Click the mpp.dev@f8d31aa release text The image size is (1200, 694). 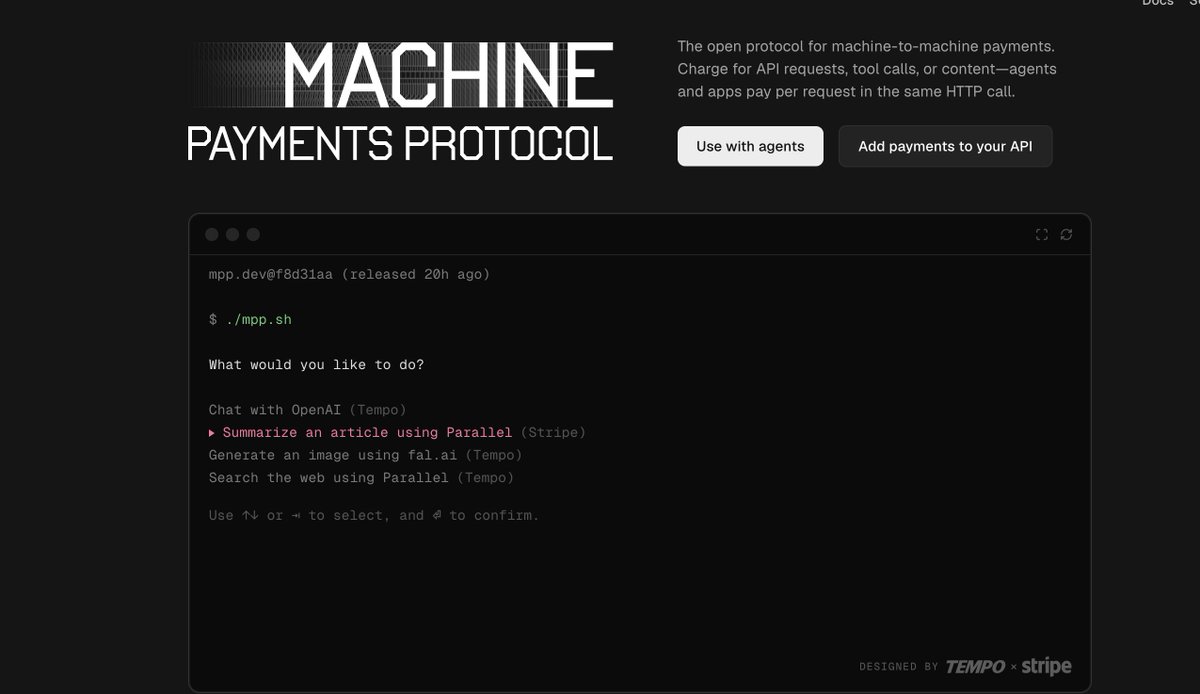pyautogui.click(x=349, y=274)
